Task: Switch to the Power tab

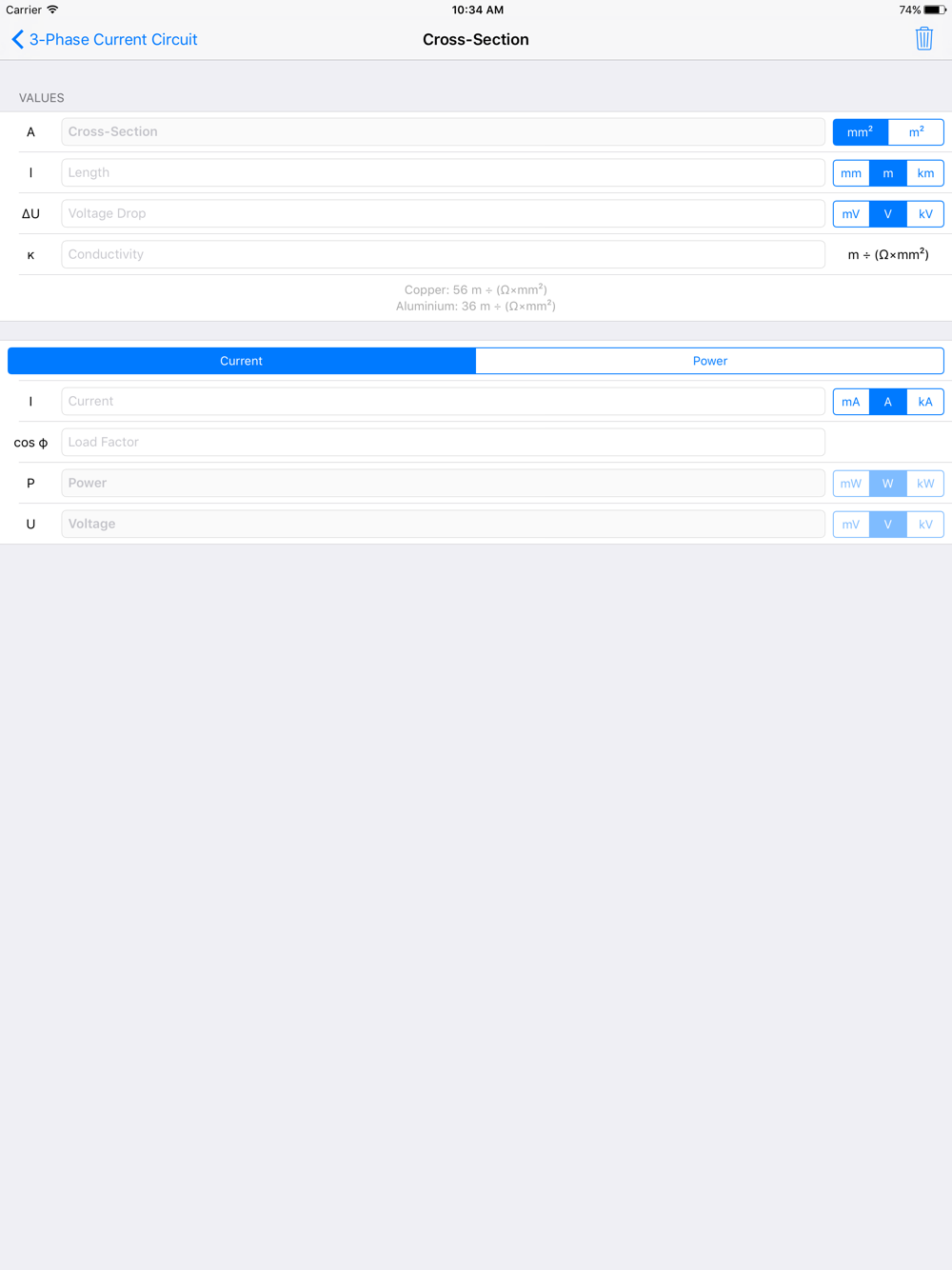Action: [709, 361]
